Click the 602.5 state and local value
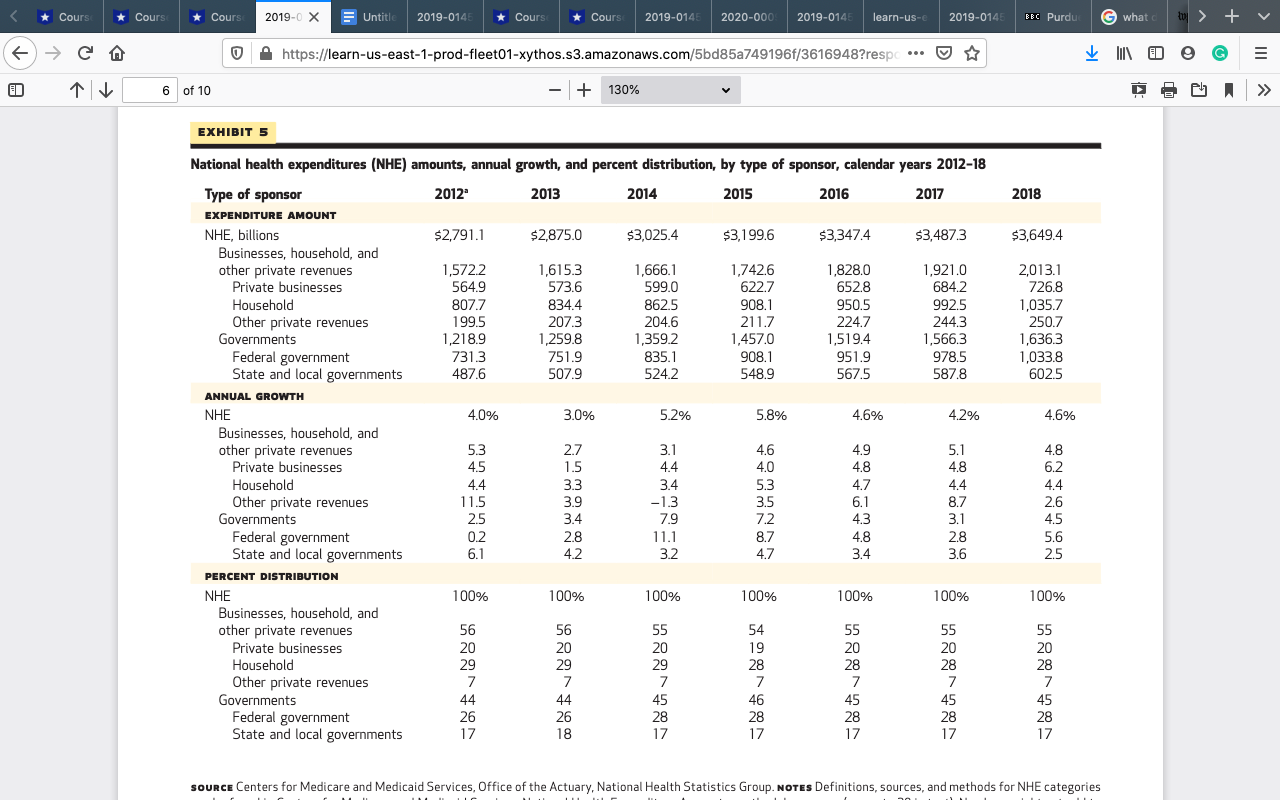Viewport: 1280px width, 800px height. point(1046,374)
